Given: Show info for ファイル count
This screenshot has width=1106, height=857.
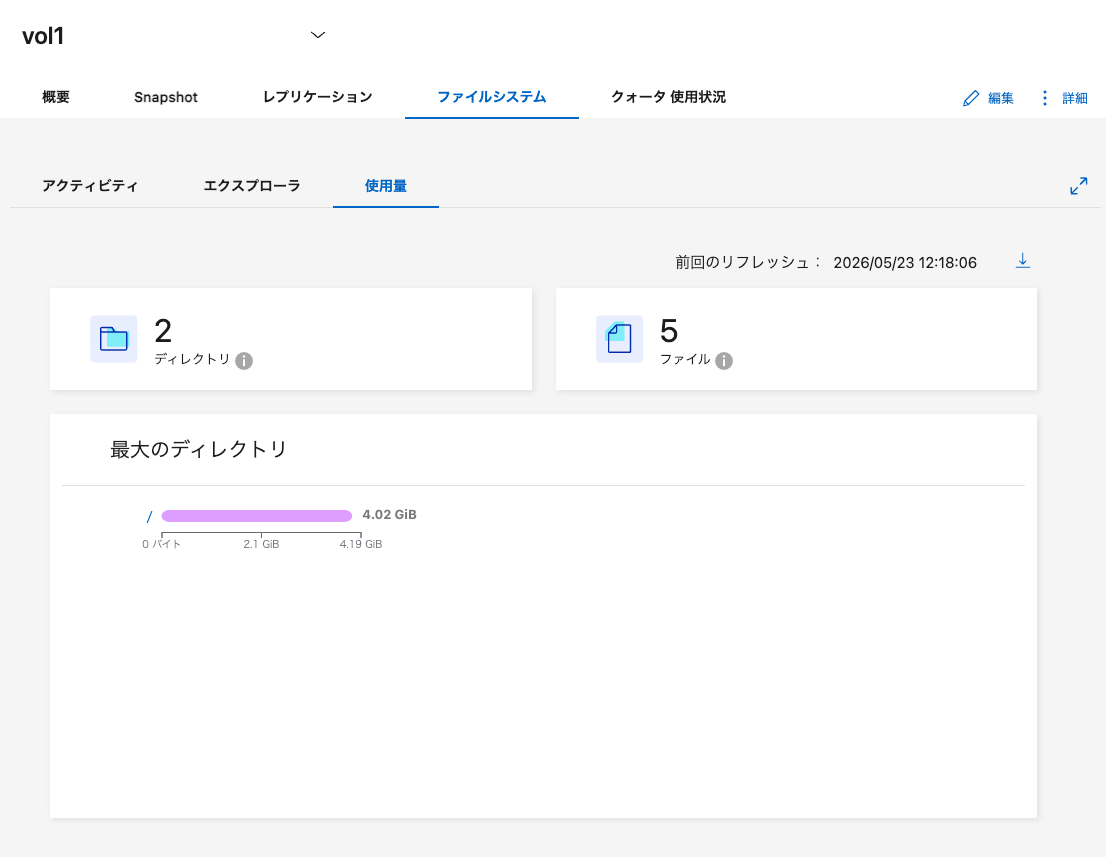Looking at the screenshot, I should coord(724,360).
